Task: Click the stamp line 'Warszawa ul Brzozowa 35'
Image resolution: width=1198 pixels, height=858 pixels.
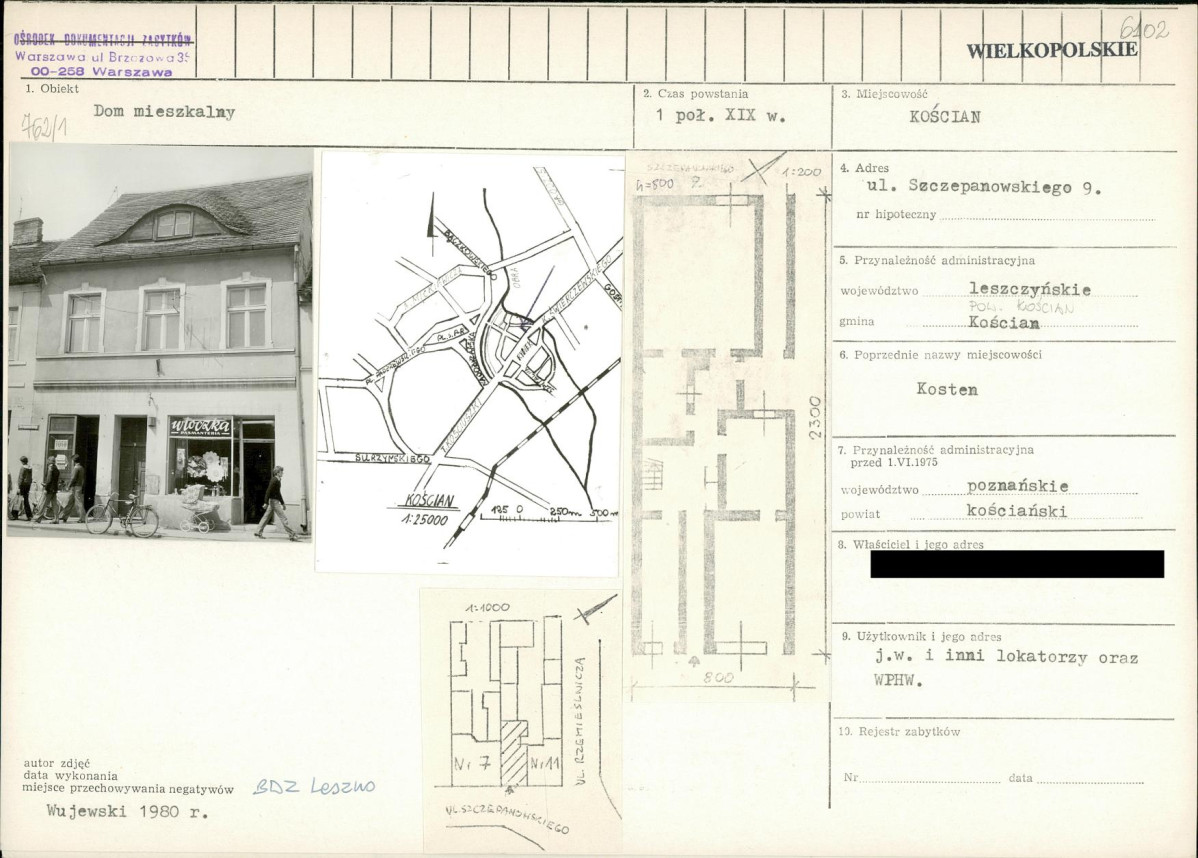Action: pos(102,57)
